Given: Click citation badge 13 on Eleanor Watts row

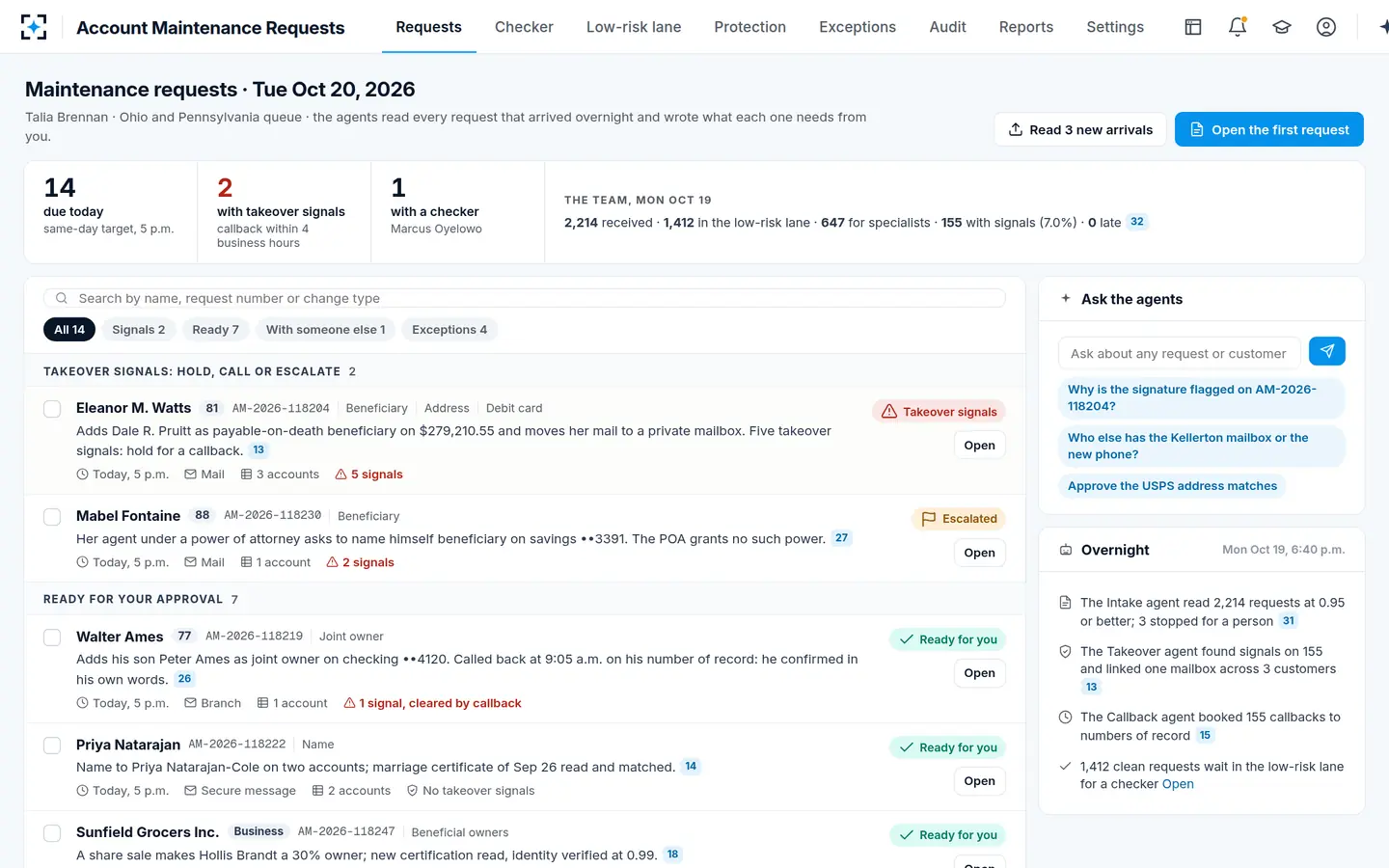Looking at the screenshot, I should [x=259, y=450].
